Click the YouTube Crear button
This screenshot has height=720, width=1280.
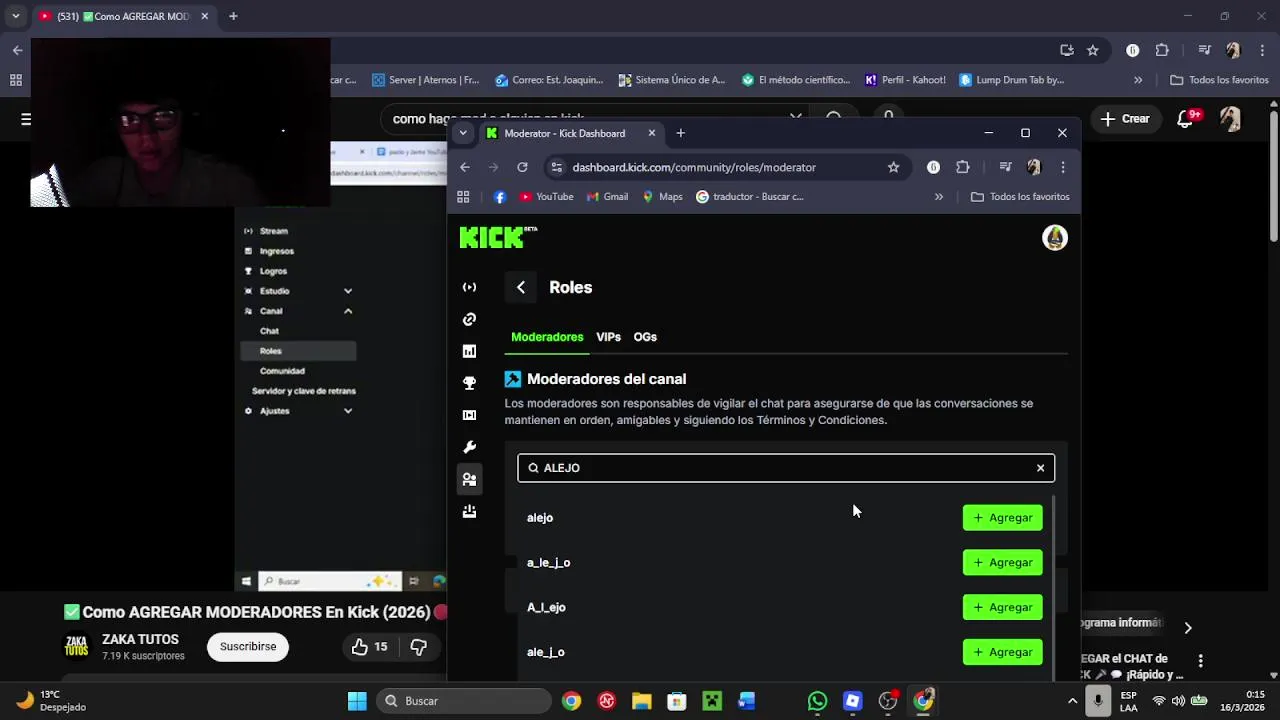pos(1126,119)
